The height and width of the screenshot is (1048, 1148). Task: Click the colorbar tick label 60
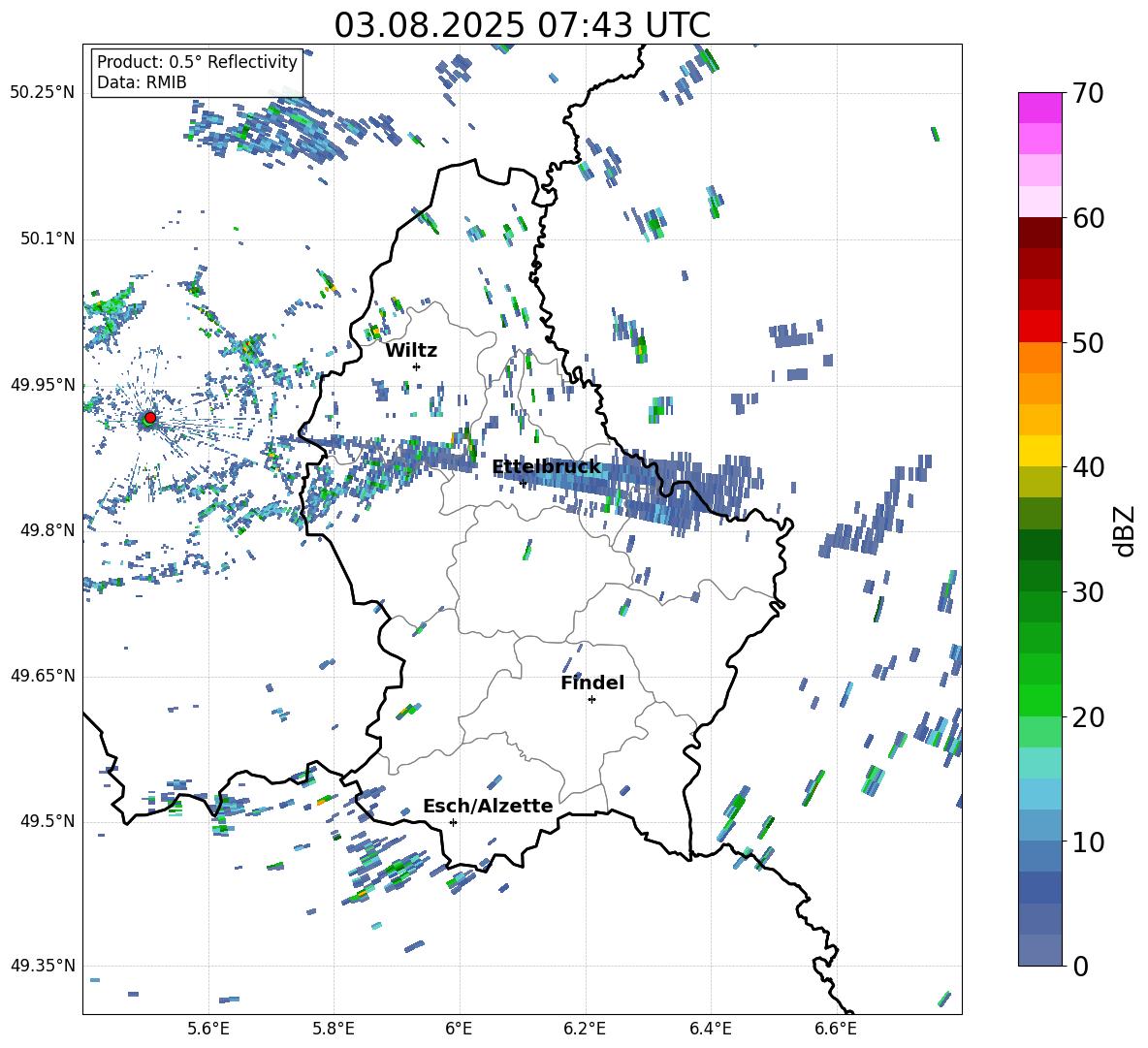pyautogui.click(x=1088, y=218)
